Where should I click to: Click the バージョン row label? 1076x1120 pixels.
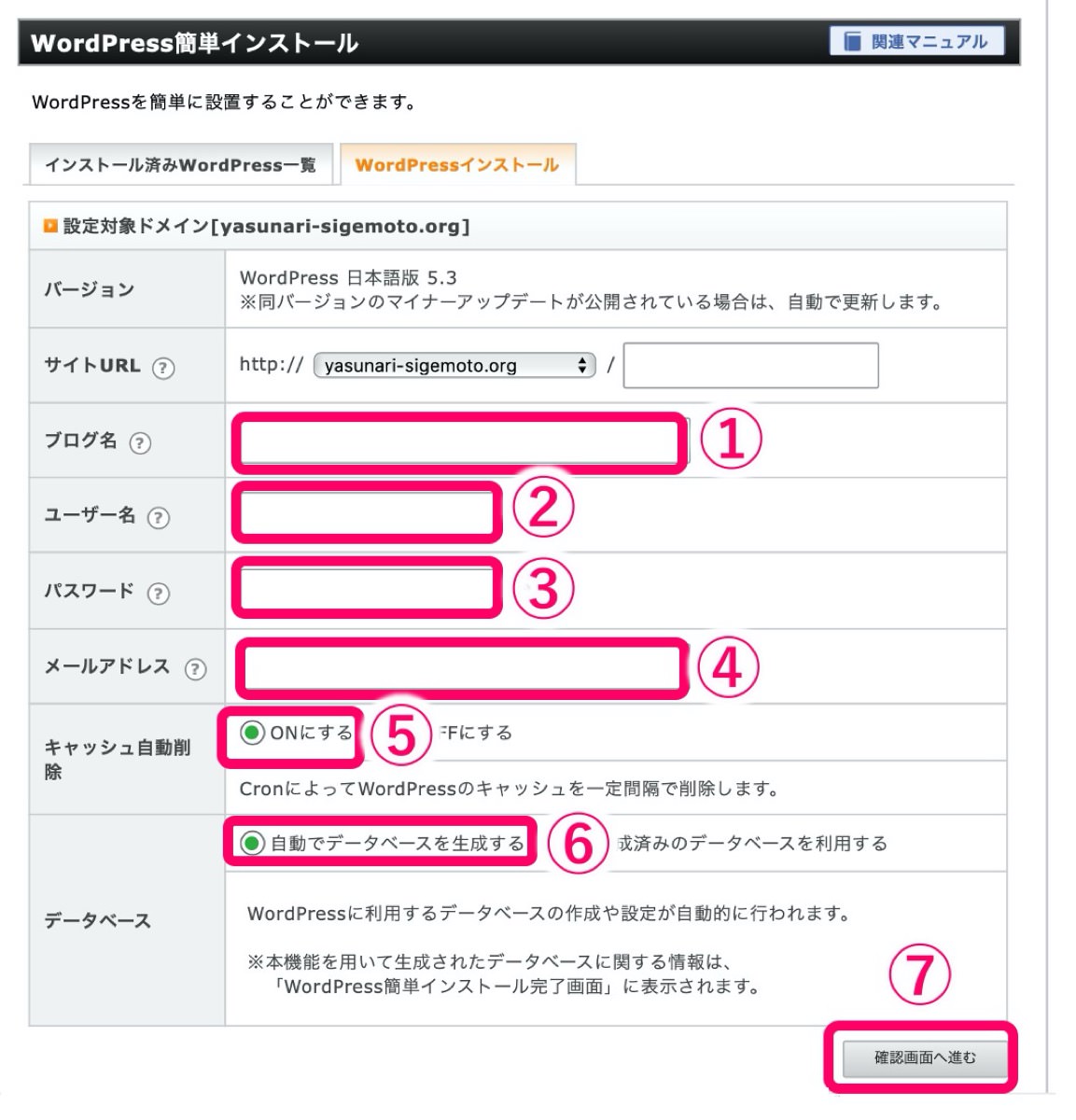(x=90, y=289)
